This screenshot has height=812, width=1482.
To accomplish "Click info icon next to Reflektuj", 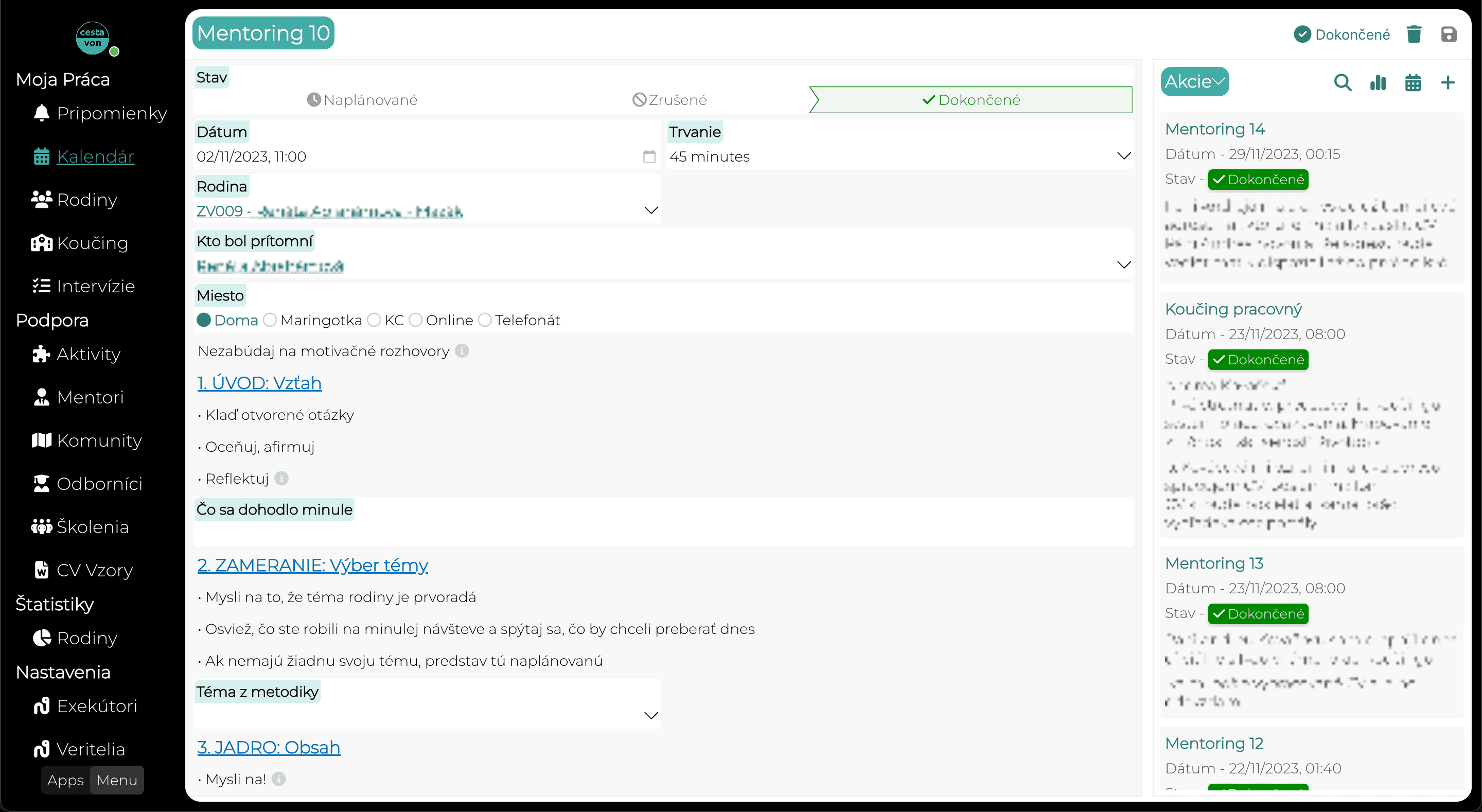I will tap(281, 478).
